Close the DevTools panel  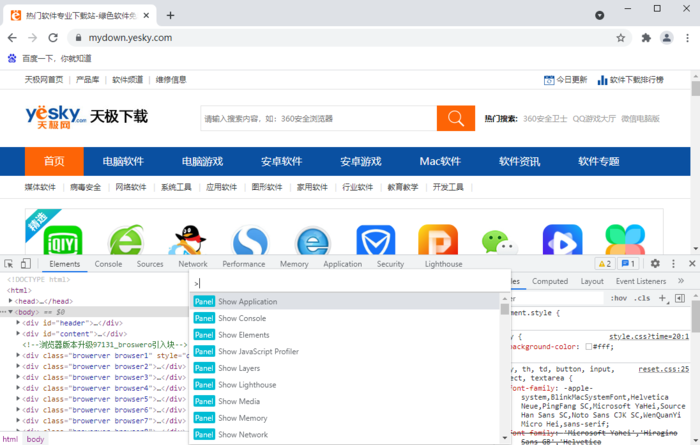[692, 264]
